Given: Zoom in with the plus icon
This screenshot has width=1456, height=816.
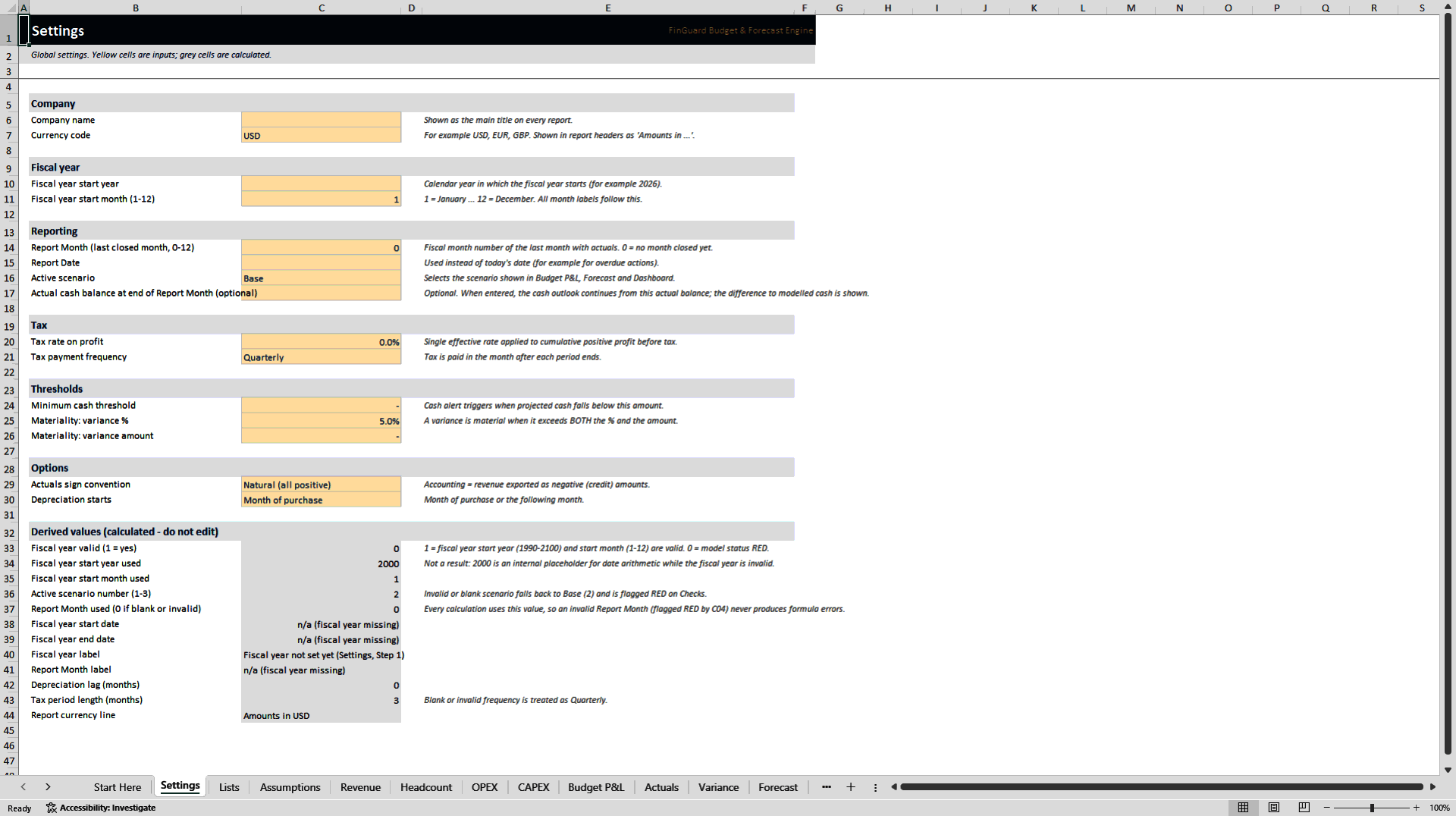Looking at the screenshot, I should point(1416,808).
